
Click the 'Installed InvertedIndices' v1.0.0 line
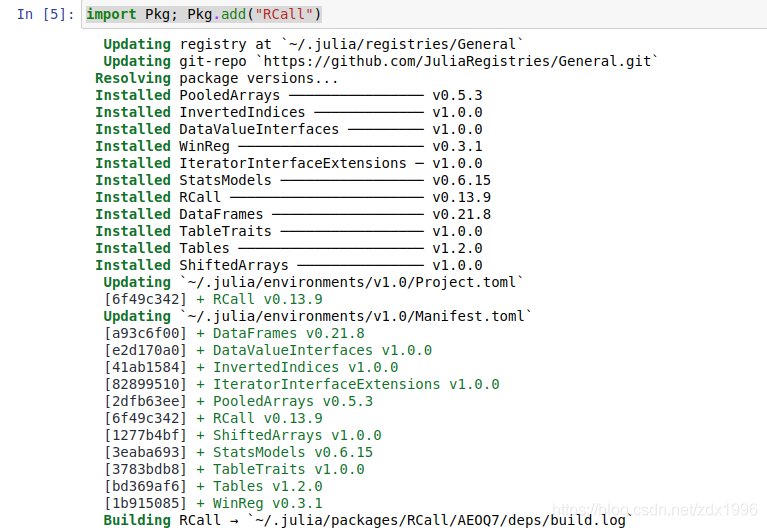pos(289,113)
